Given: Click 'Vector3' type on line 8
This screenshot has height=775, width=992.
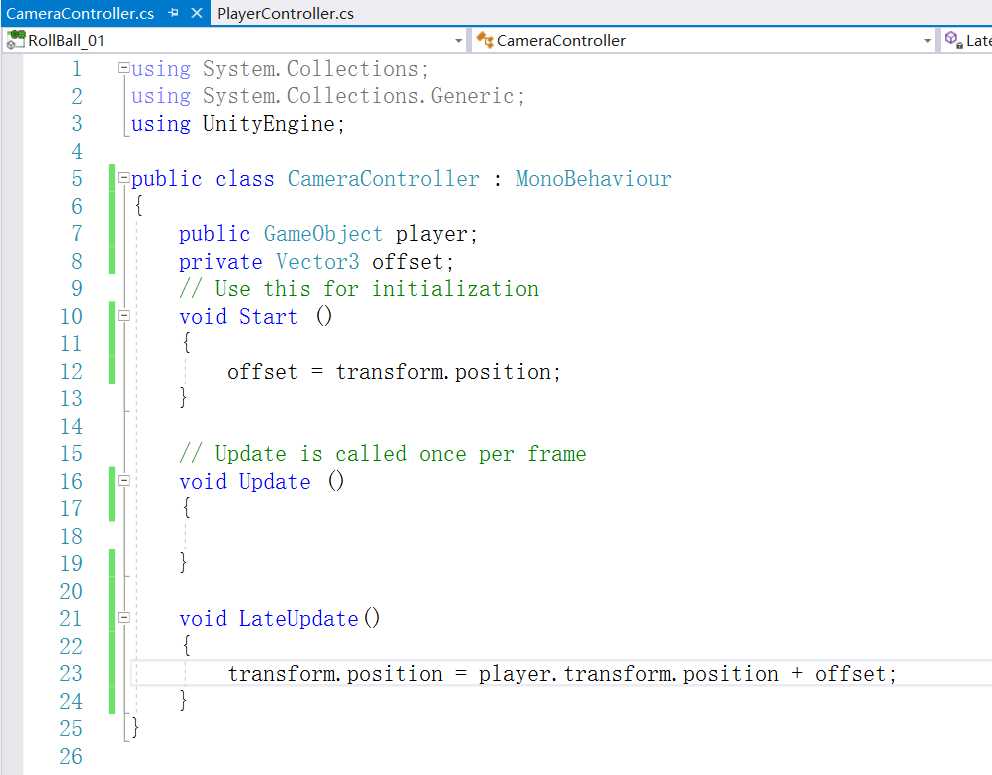Looking at the screenshot, I should [318, 261].
